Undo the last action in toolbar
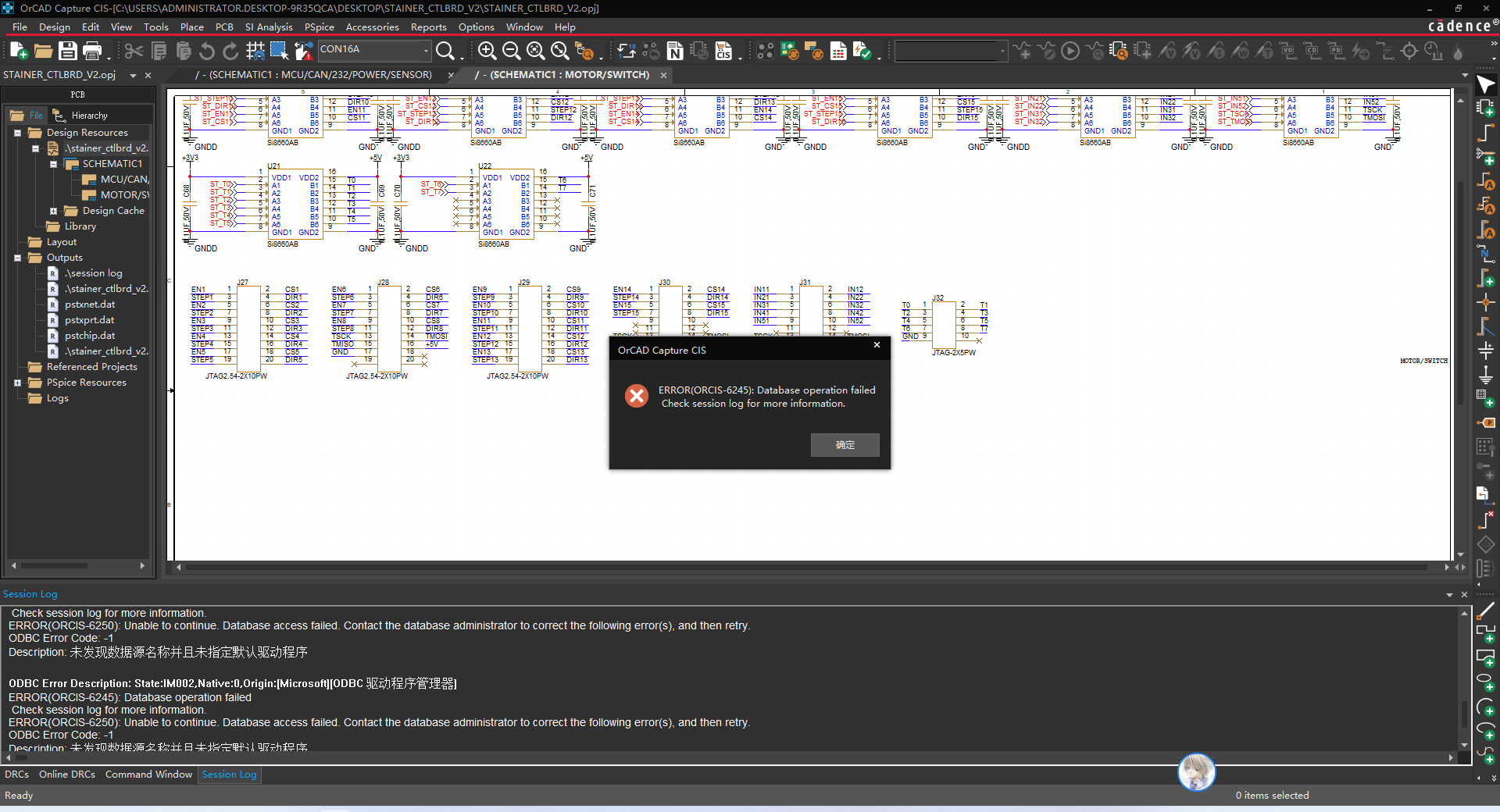This screenshot has height=812, width=1500. click(x=206, y=52)
